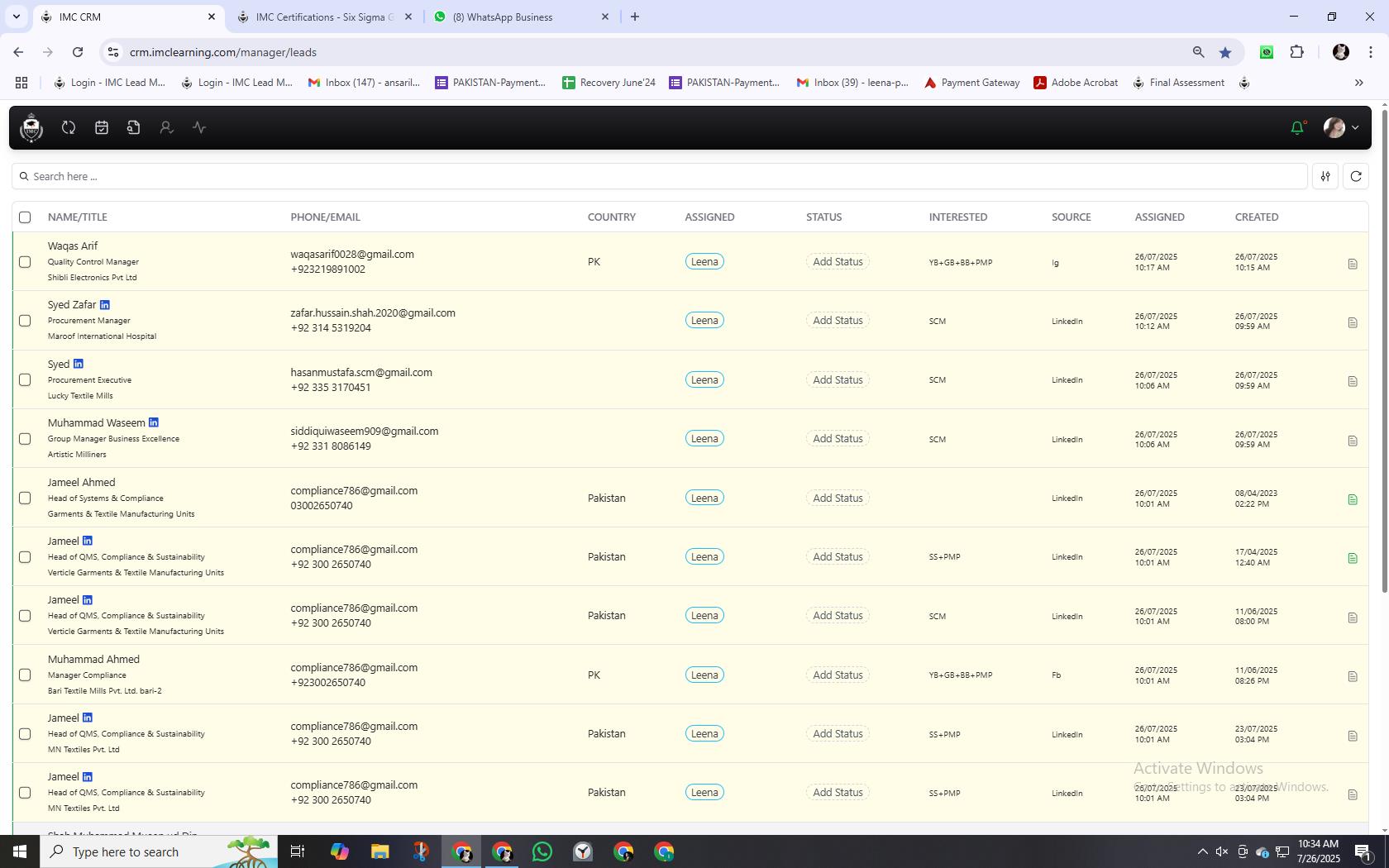Check the Syed Zafar lead checkbox
This screenshot has height=868, width=1389.
(x=25, y=320)
